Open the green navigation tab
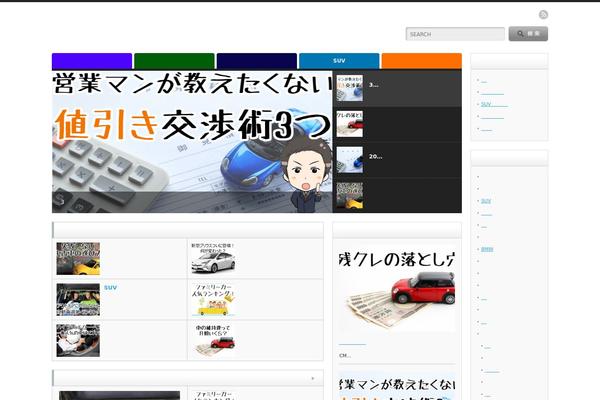Viewport: 600px width, 400px height. [174, 61]
